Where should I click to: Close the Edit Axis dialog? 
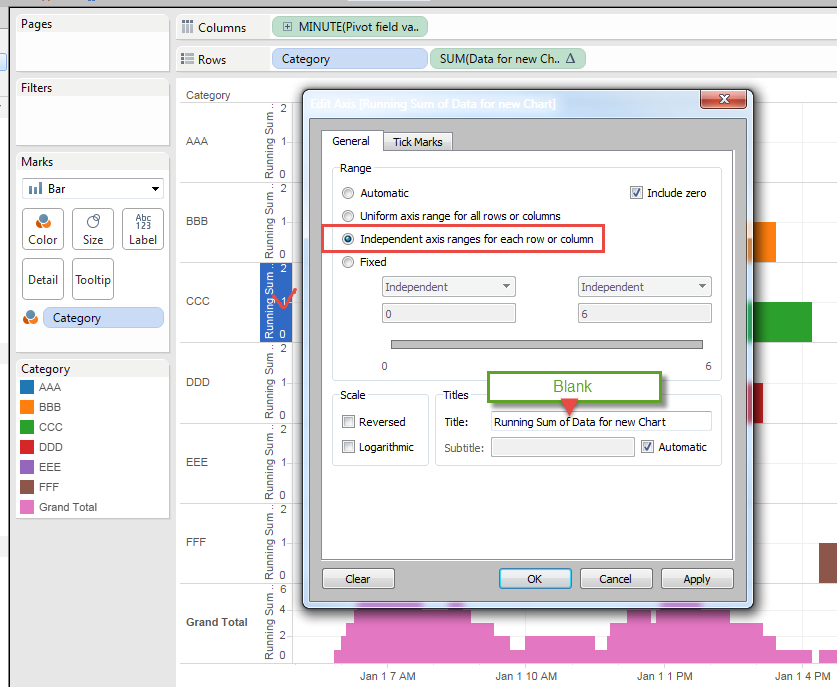click(724, 99)
